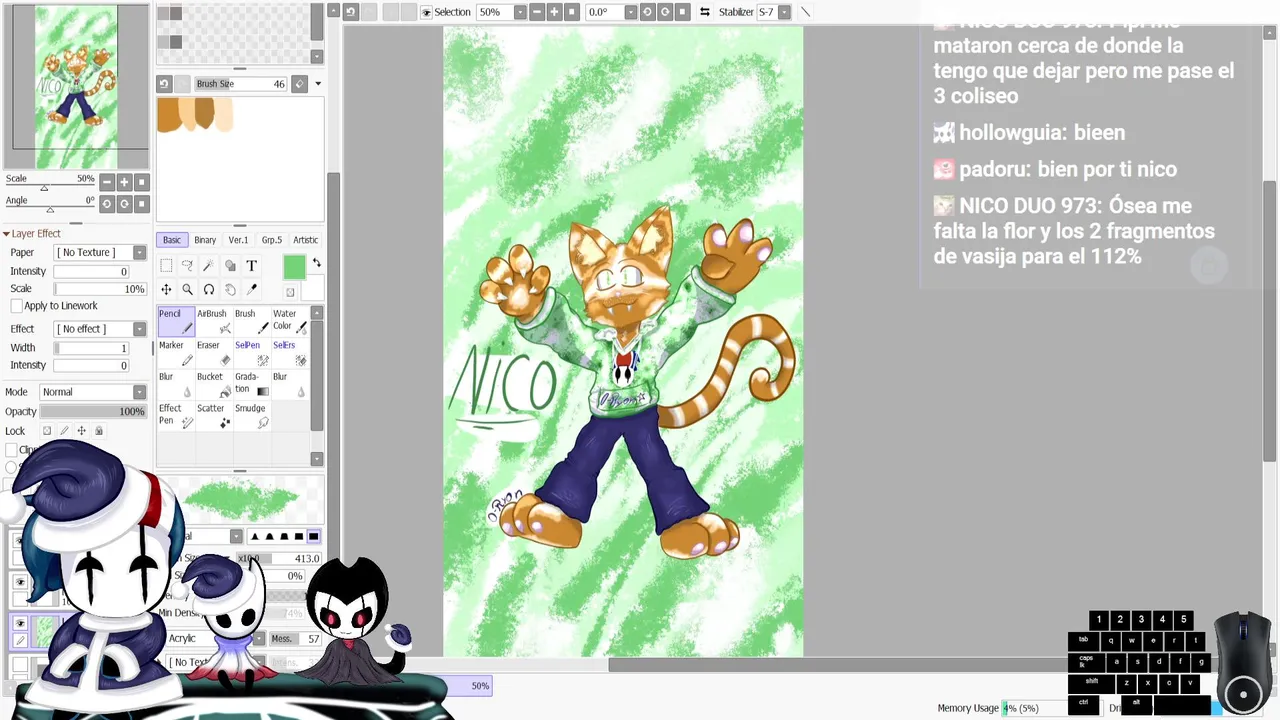Zoom out the canvas with toolbar minus
The image size is (1280, 720).
point(538,12)
